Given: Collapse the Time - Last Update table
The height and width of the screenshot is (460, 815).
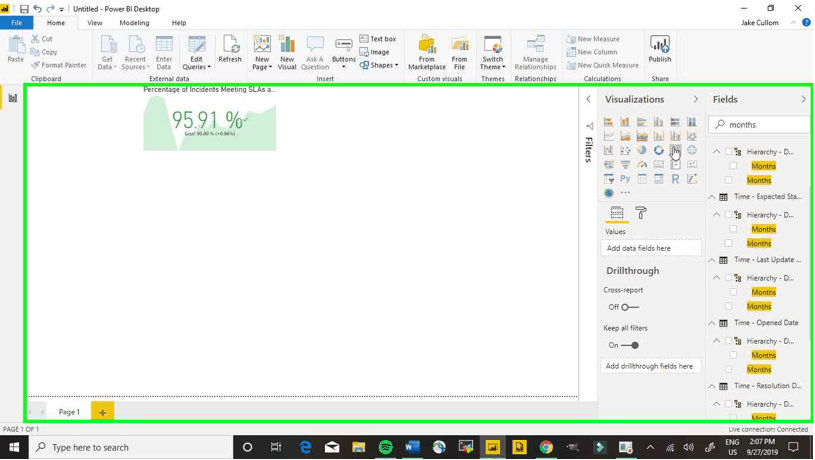Looking at the screenshot, I should (x=712, y=260).
